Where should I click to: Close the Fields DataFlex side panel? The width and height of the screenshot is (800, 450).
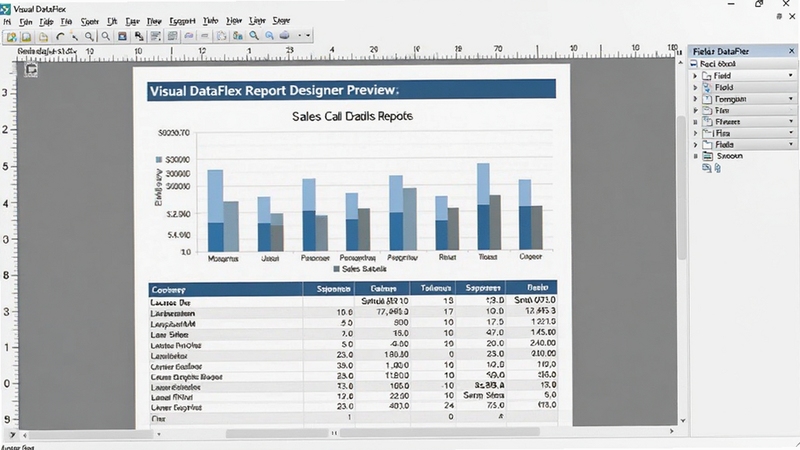click(x=791, y=51)
